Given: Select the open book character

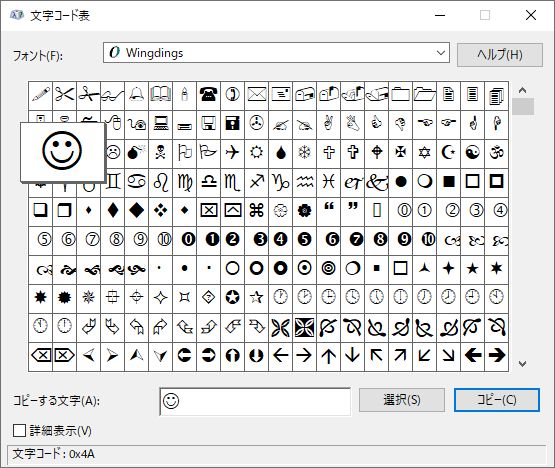Looking at the screenshot, I should 160,95.
